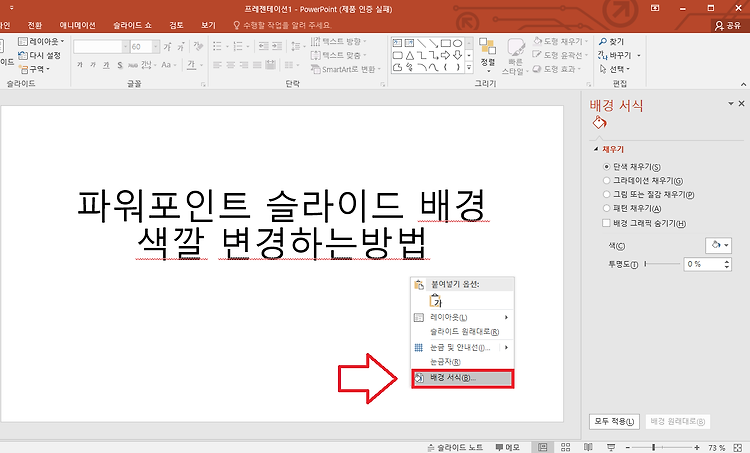750x453 pixels.
Task: Click the 수행할 작업을 알려 주세요 search box
Action: click(282, 25)
